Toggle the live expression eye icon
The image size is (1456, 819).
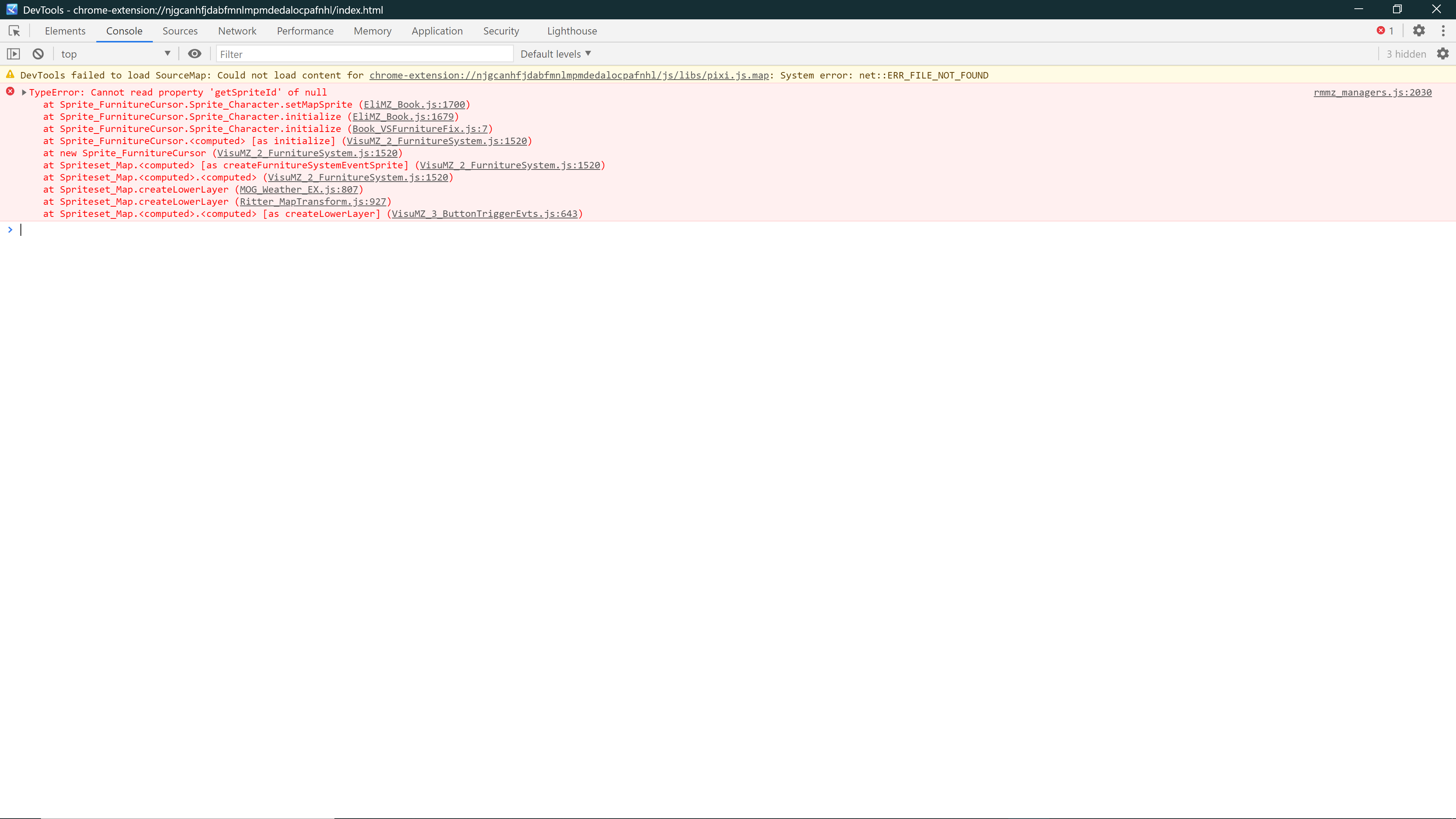point(195,54)
